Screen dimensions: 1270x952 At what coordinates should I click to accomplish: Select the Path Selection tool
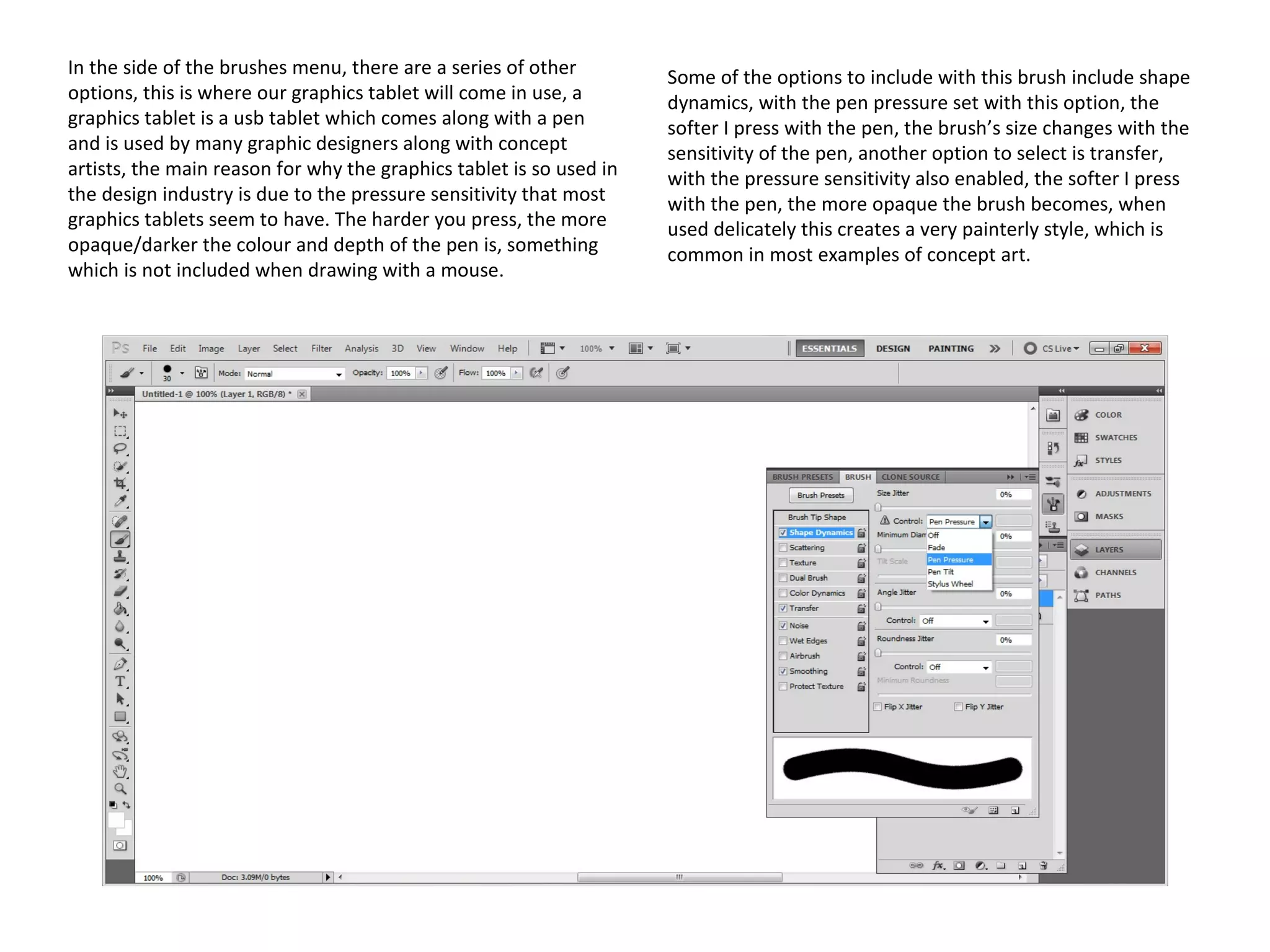[x=120, y=699]
